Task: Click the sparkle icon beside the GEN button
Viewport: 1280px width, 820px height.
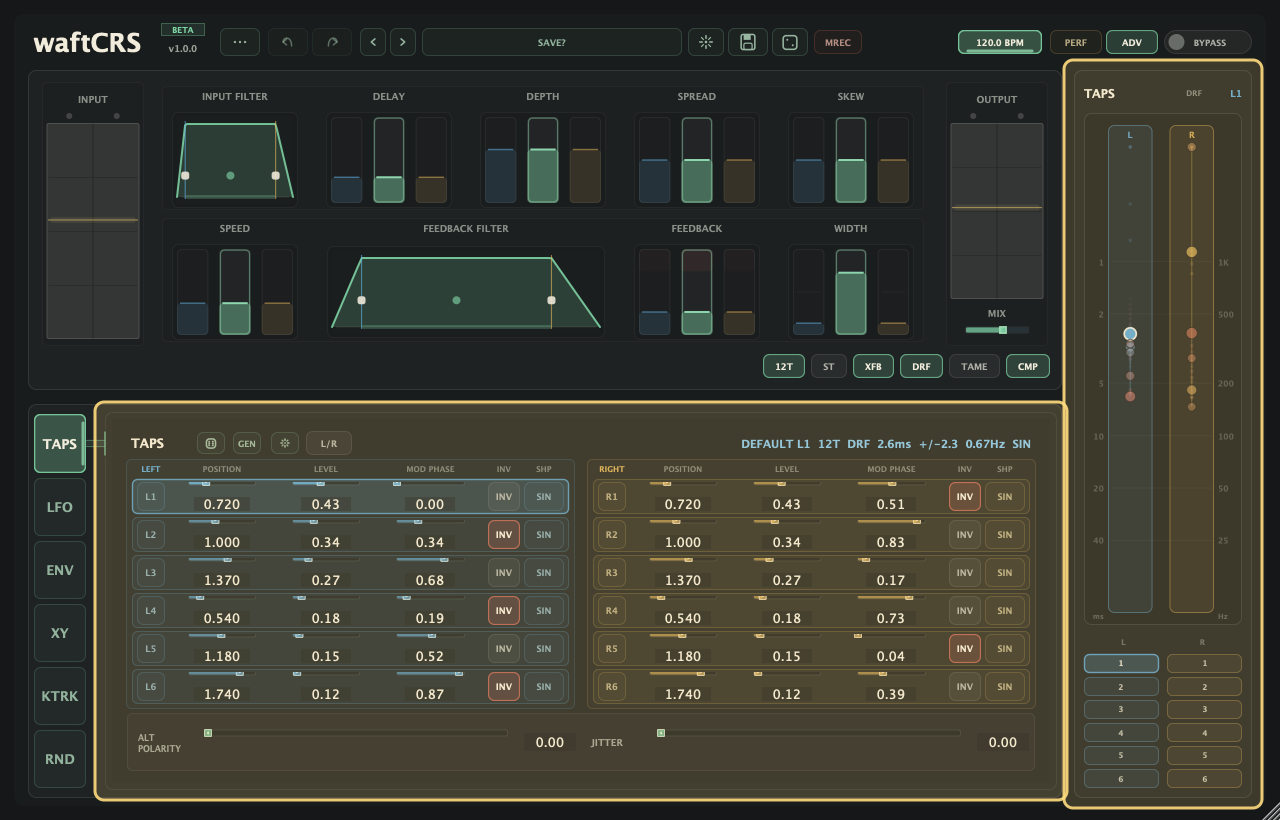Action: pos(285,443)
